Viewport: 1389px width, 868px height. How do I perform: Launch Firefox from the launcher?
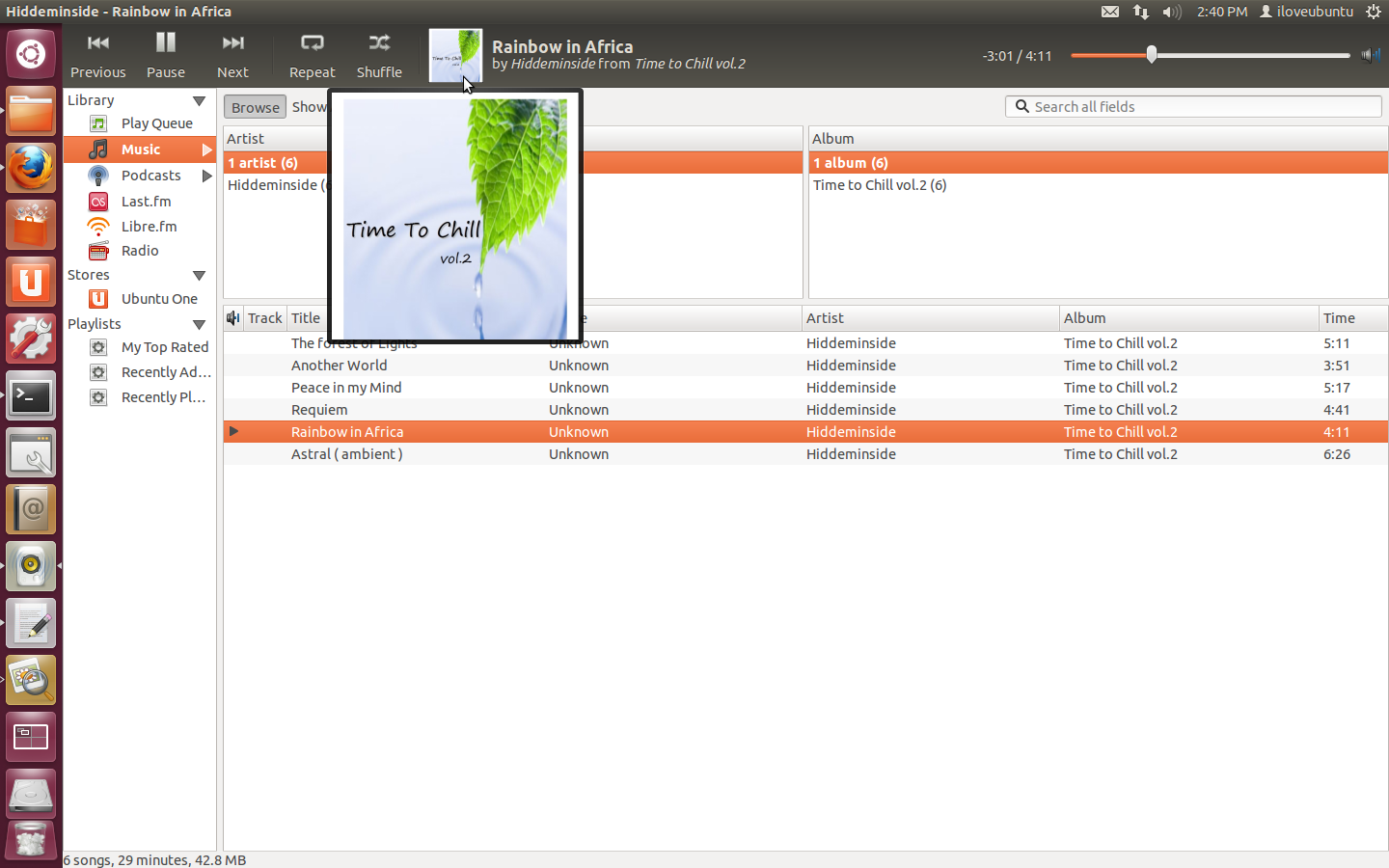[x=31, y=168]
